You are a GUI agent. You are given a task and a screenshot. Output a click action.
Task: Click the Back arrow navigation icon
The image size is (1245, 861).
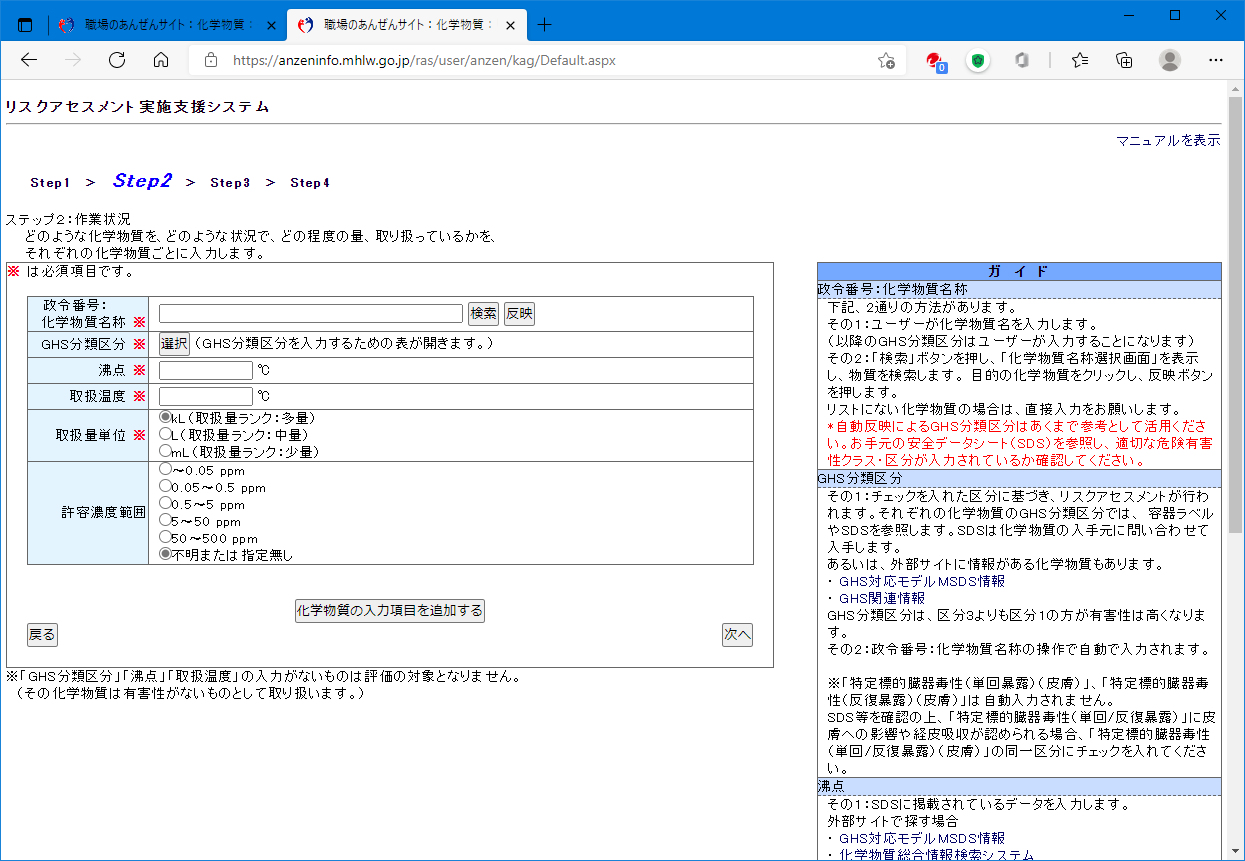coord(29,60)
